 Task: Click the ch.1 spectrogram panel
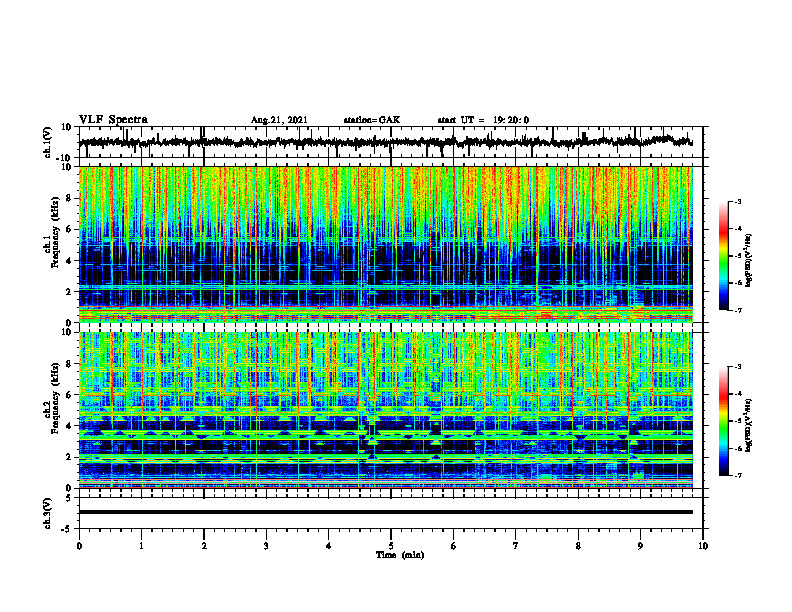click(385, 244)
